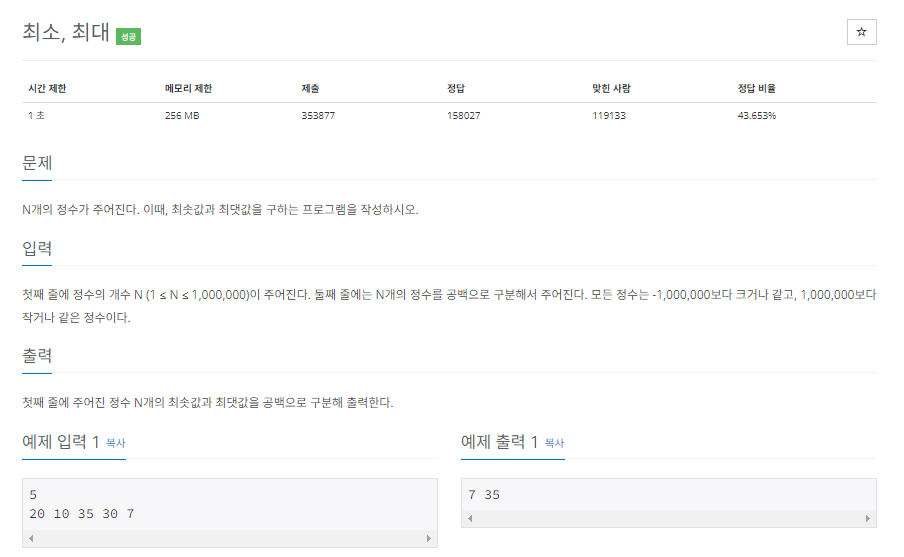Click the 시간 제한 column header
904x557 pixels.
(47, 88)
